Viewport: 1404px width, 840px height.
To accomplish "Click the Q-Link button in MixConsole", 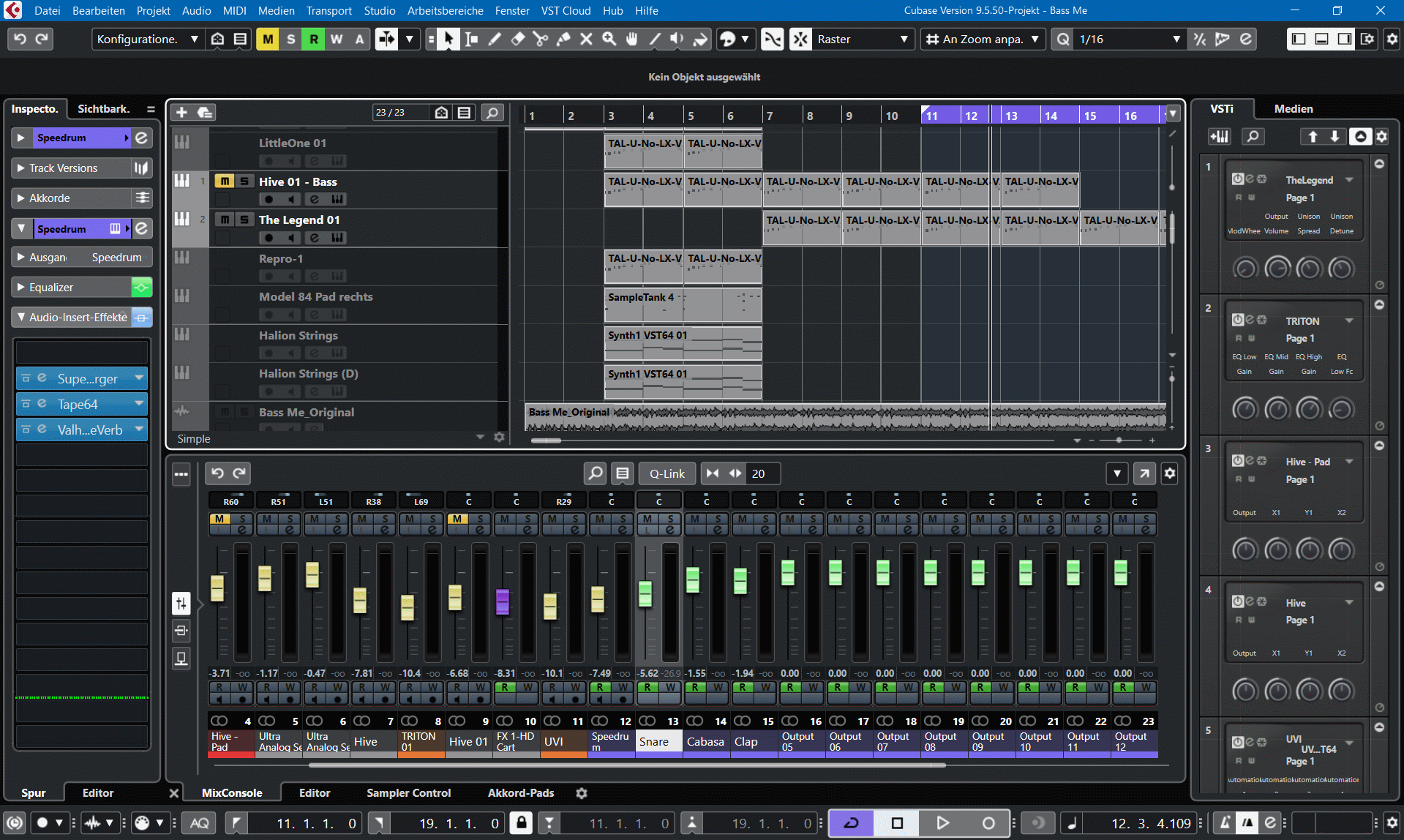I will coord(667,473).
